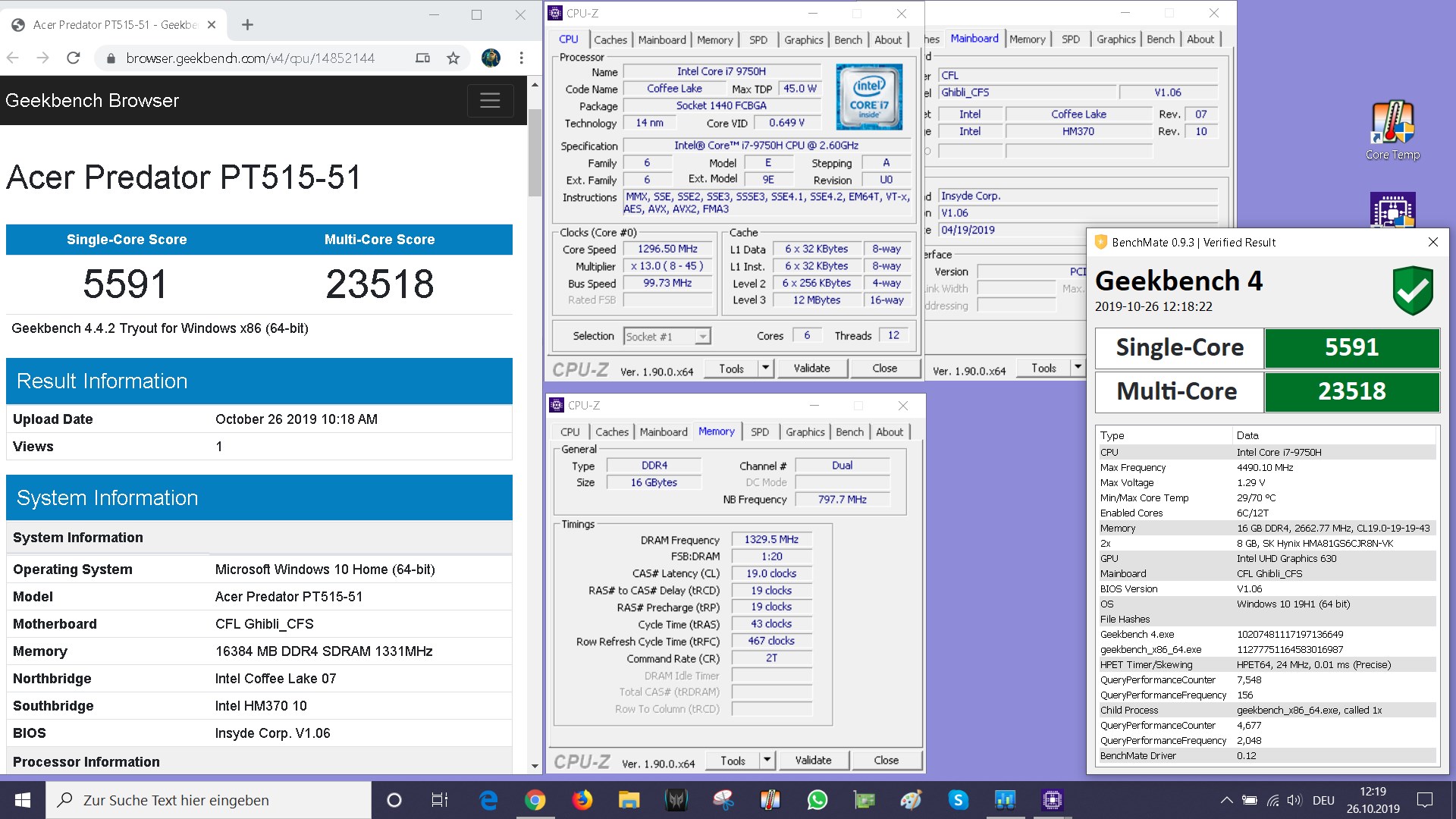Open Snipping Tool from the taskbar
1456x819 pixels.
coord(723,800)
